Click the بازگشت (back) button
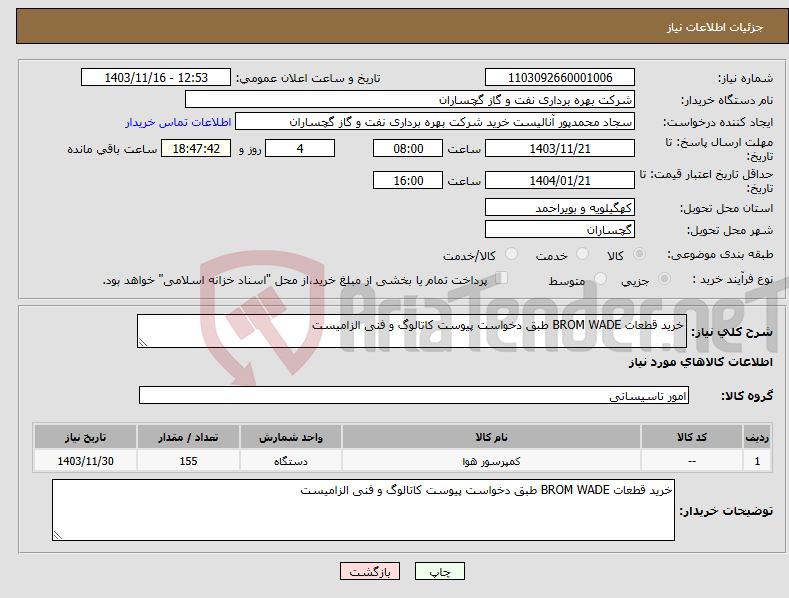This screenshot has height=598, width=789. click(x=370, y=571)
